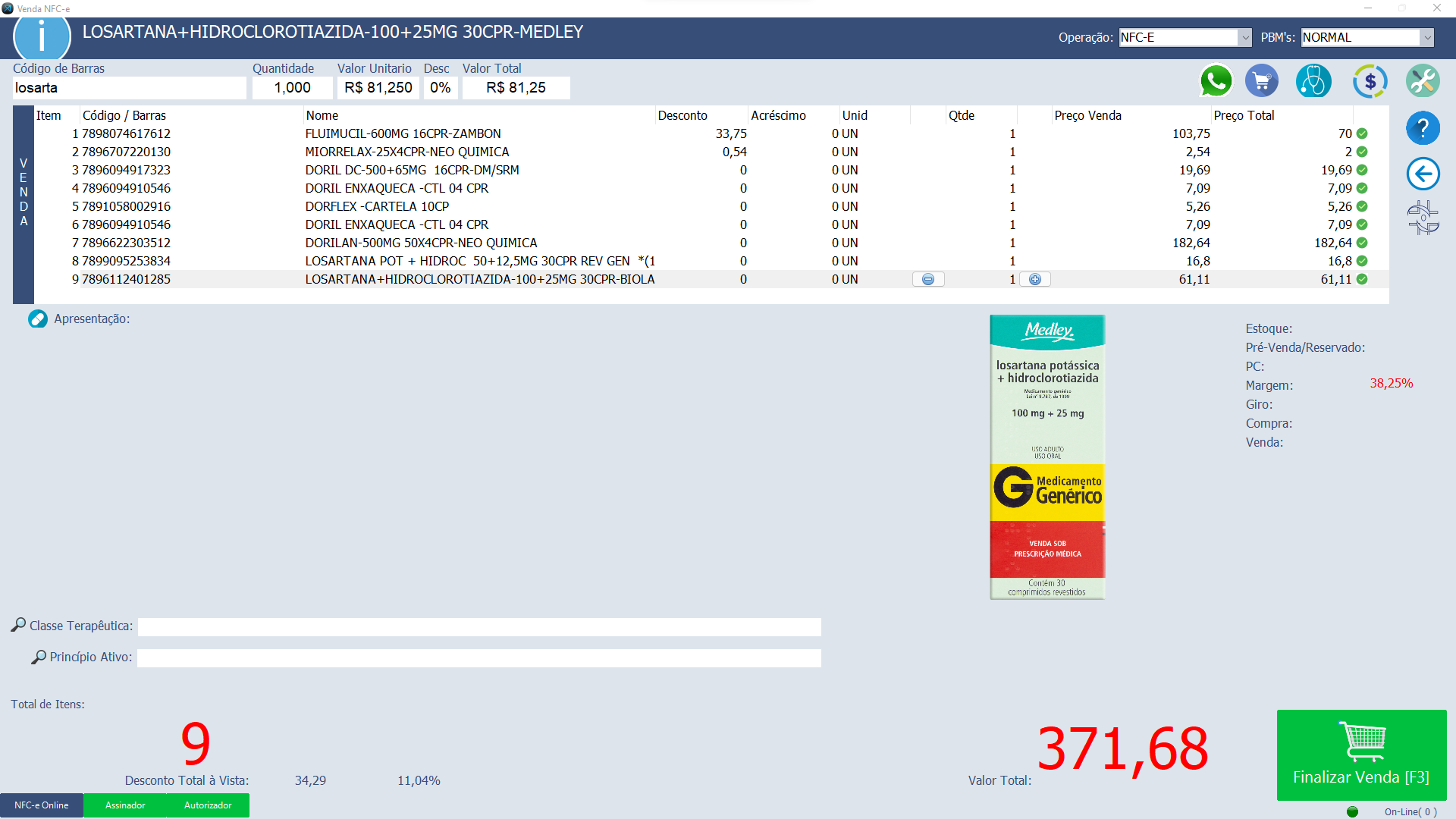This screenshot has height=819, width=1456.
Task: Select the Autorizador tab
Action: point(208,805)
